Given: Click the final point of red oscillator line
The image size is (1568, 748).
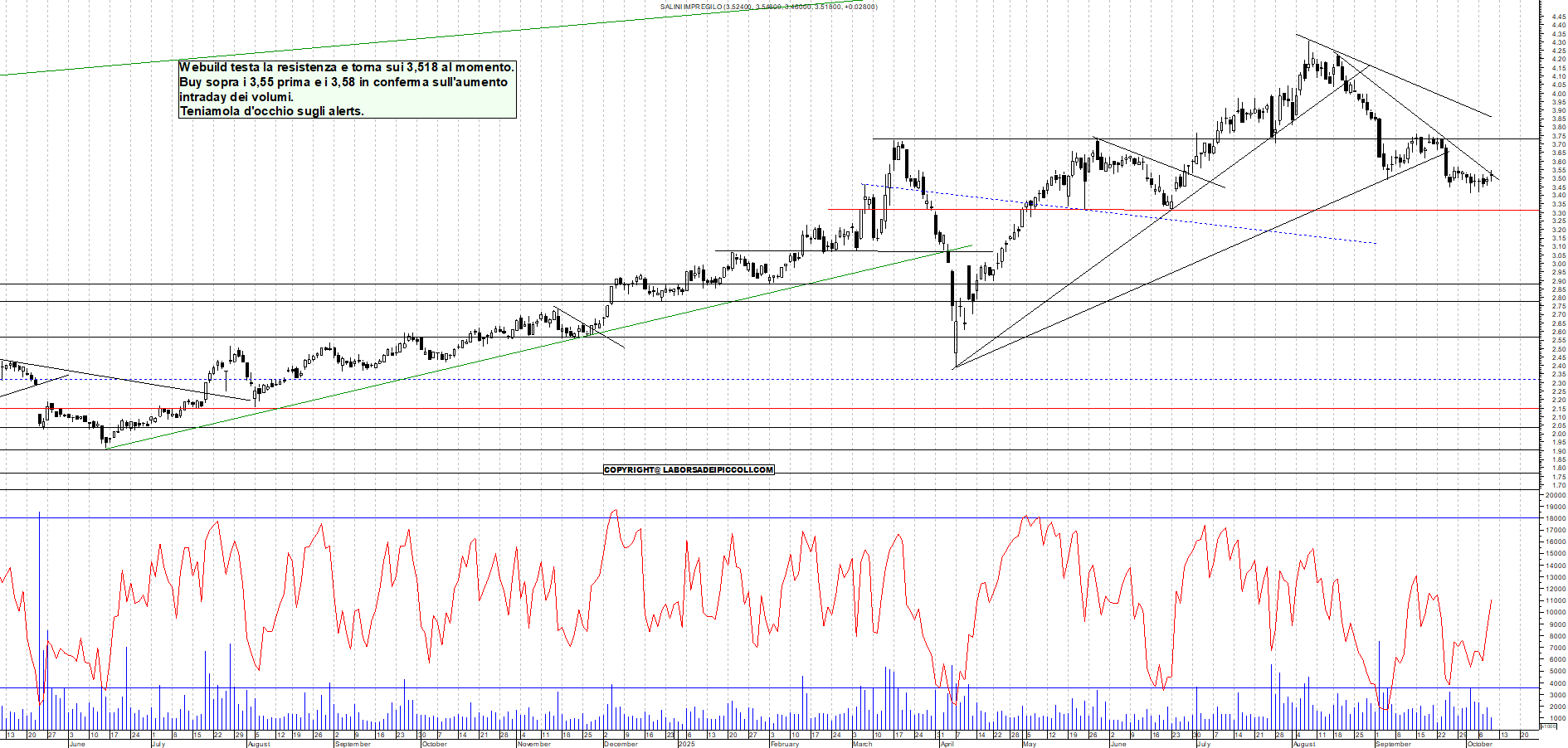Looking at the screenshot, I should pyautogui.click(x=1492, y=600).
